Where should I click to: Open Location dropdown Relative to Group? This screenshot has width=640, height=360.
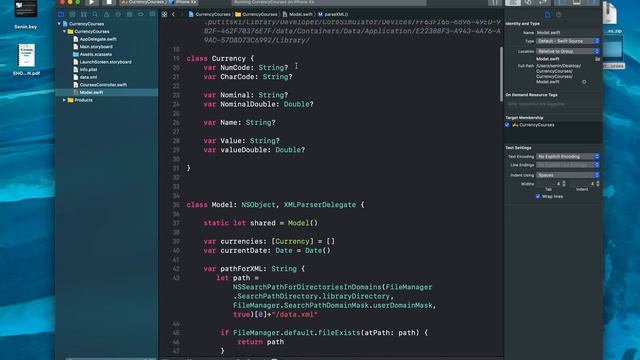coord(568,51)
